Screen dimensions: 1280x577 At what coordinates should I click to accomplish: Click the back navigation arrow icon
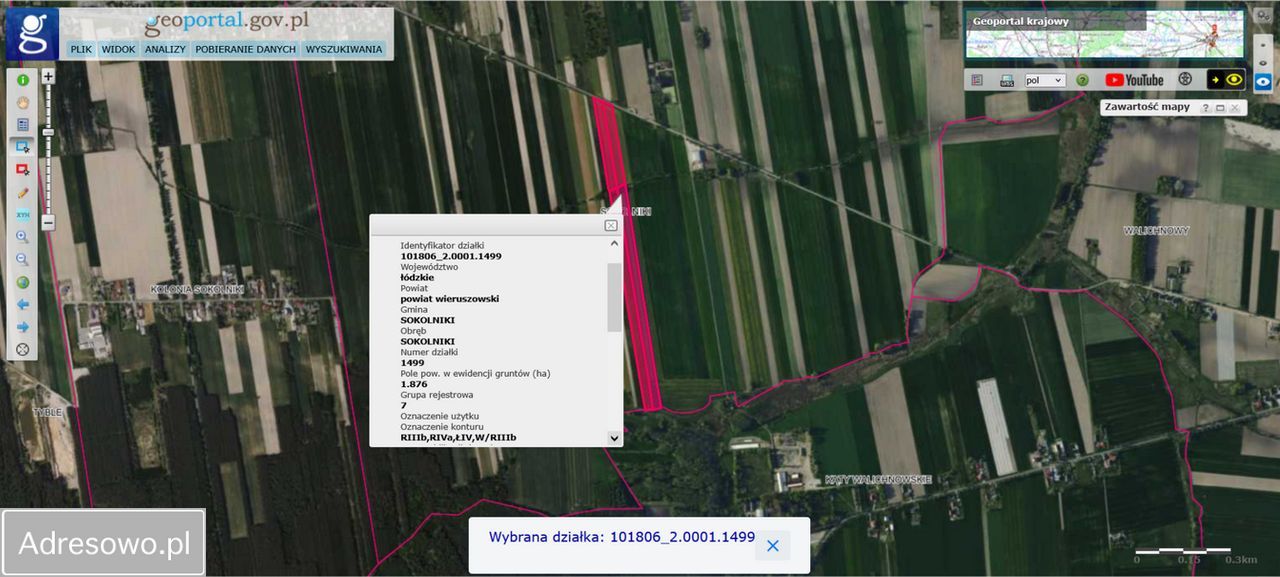tap(22, 305)
